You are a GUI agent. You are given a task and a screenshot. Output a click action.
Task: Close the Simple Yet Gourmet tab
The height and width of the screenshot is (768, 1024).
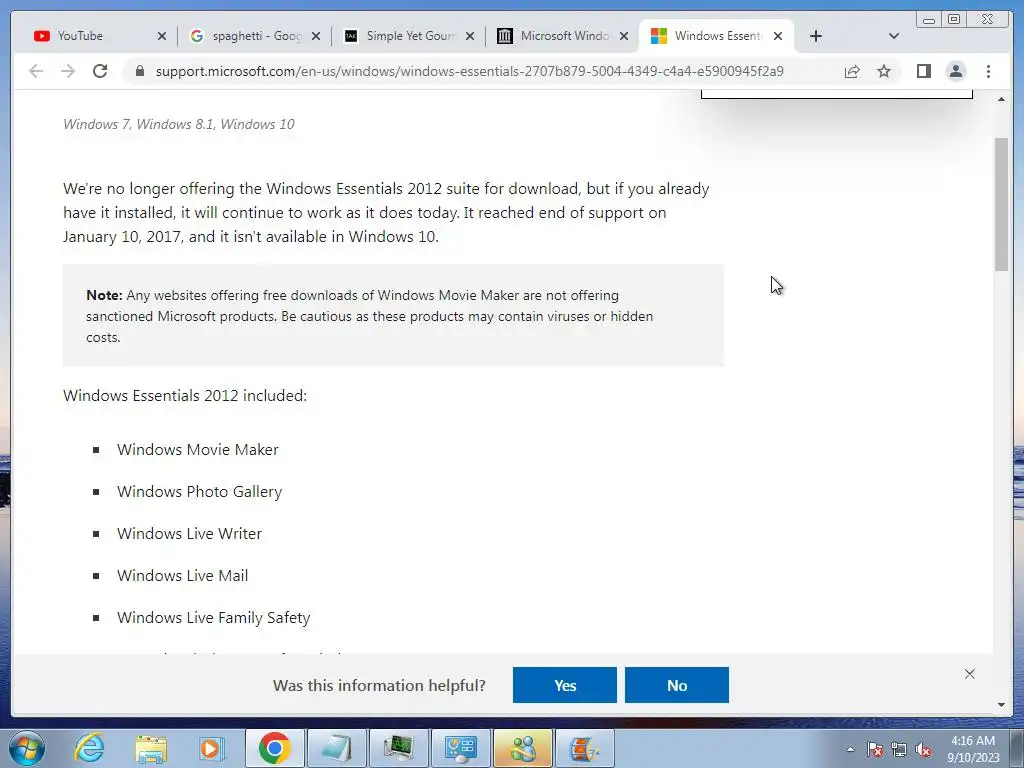[470, 36]
